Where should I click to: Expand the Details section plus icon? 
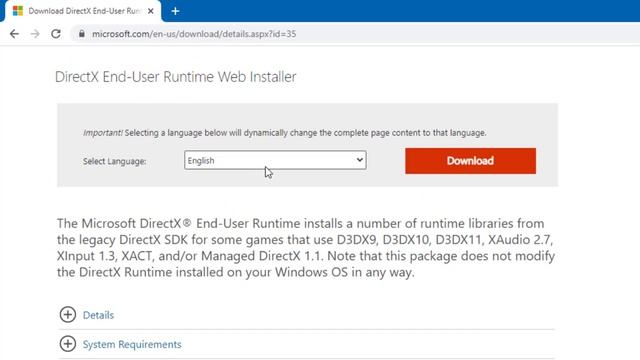[68, 315]
